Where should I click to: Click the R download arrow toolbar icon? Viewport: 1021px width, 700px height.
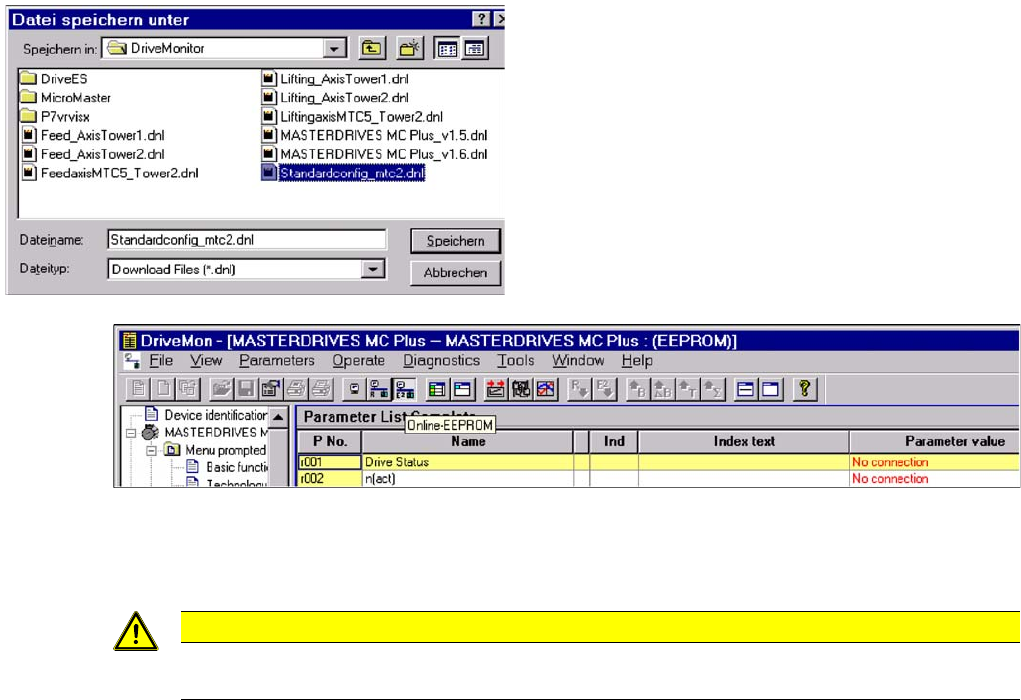coord(579,389)
